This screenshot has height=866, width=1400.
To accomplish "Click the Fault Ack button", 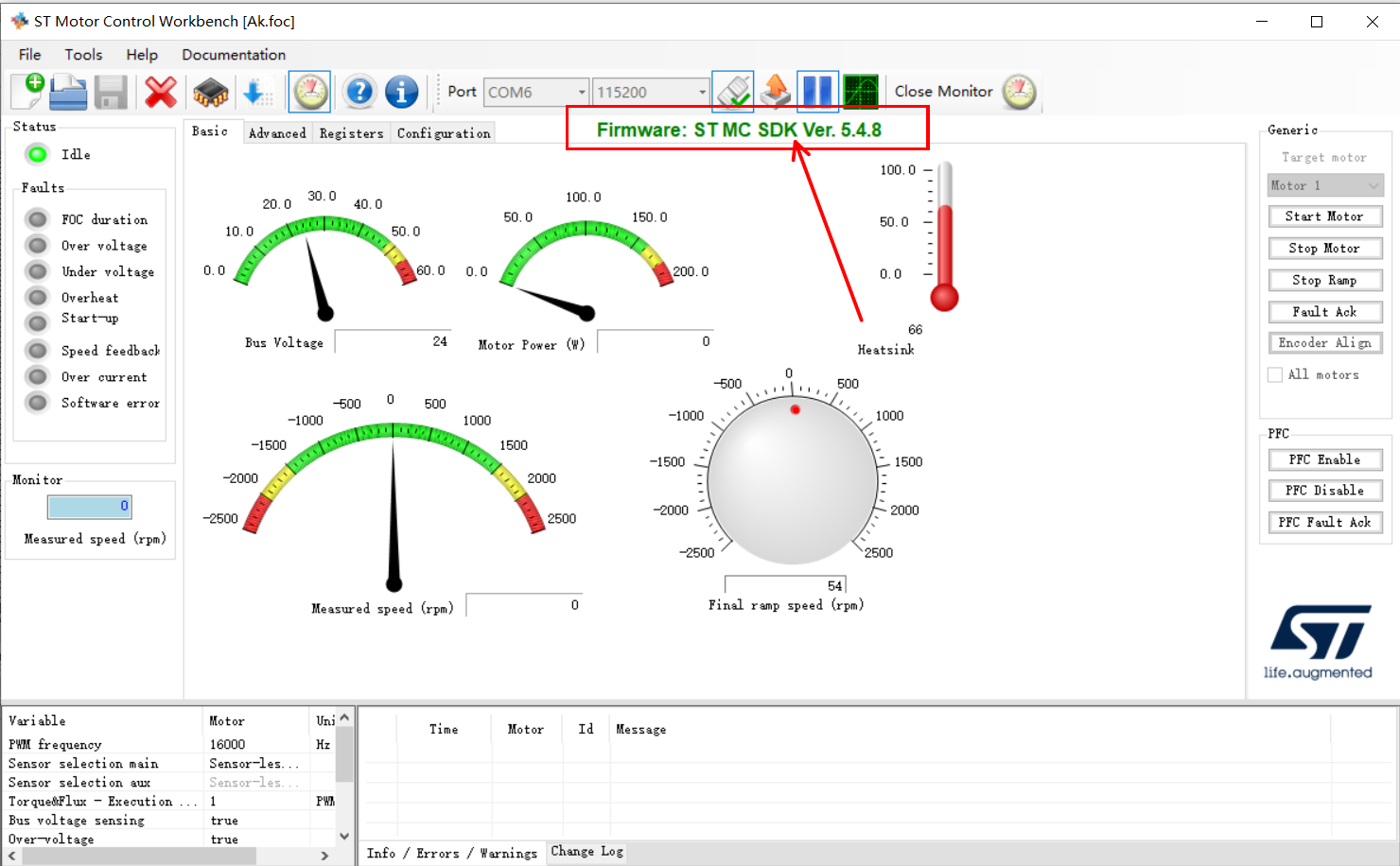I will [1325, 312].
